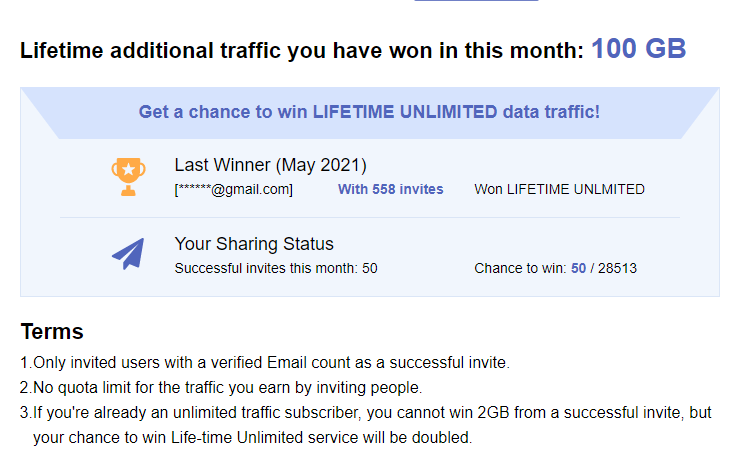The height and width of the screenshot is (467, 740).
Task: Click the blue underline at the top
Action: pos(476,1)
